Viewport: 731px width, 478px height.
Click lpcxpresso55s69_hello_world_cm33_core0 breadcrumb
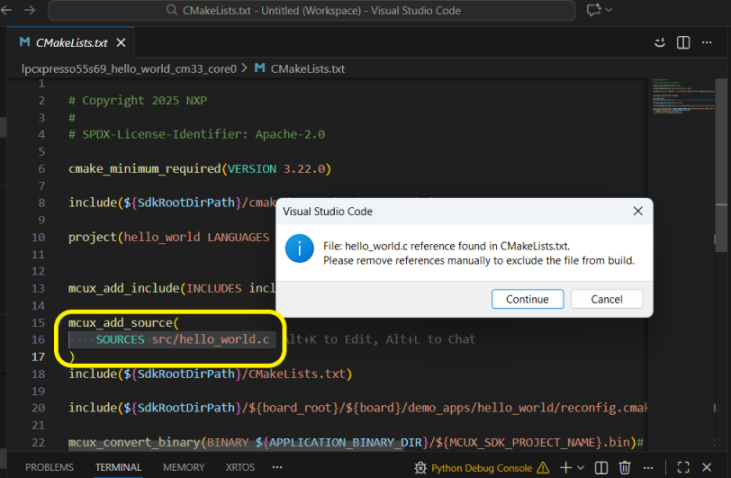(x=129, y=69)
